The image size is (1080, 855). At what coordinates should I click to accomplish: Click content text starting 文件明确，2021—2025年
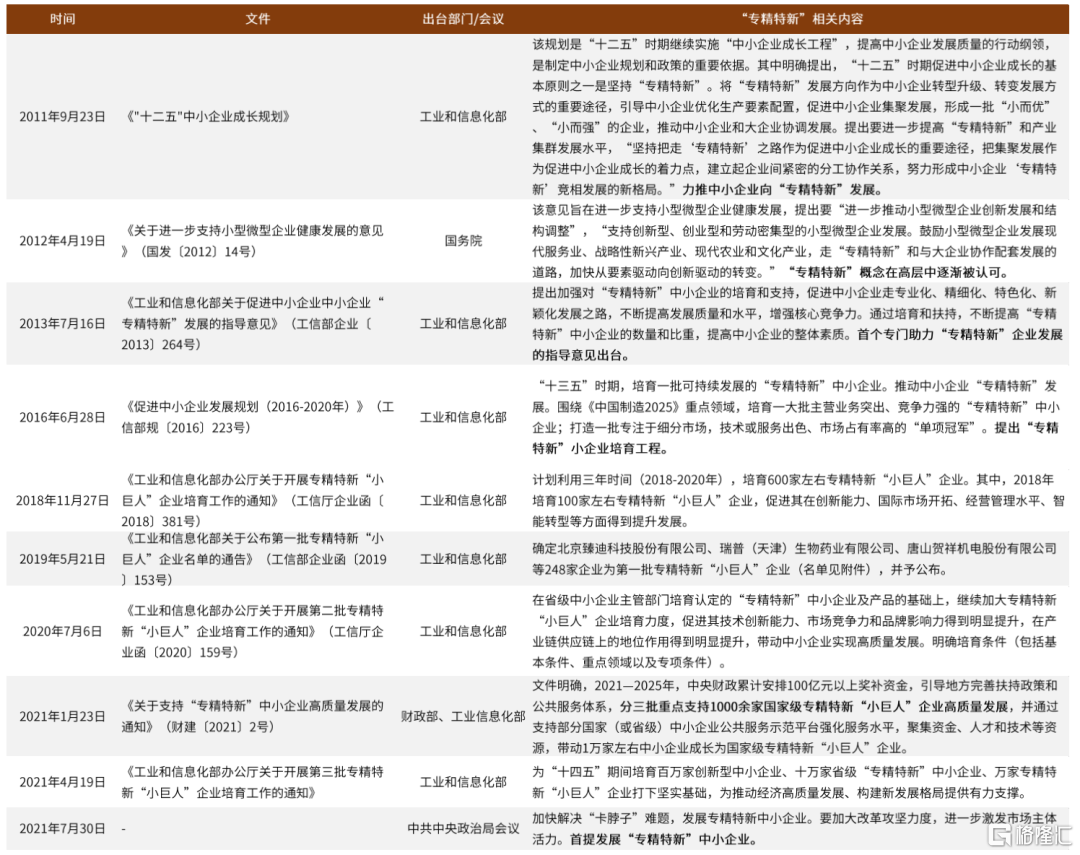(794, 717)
